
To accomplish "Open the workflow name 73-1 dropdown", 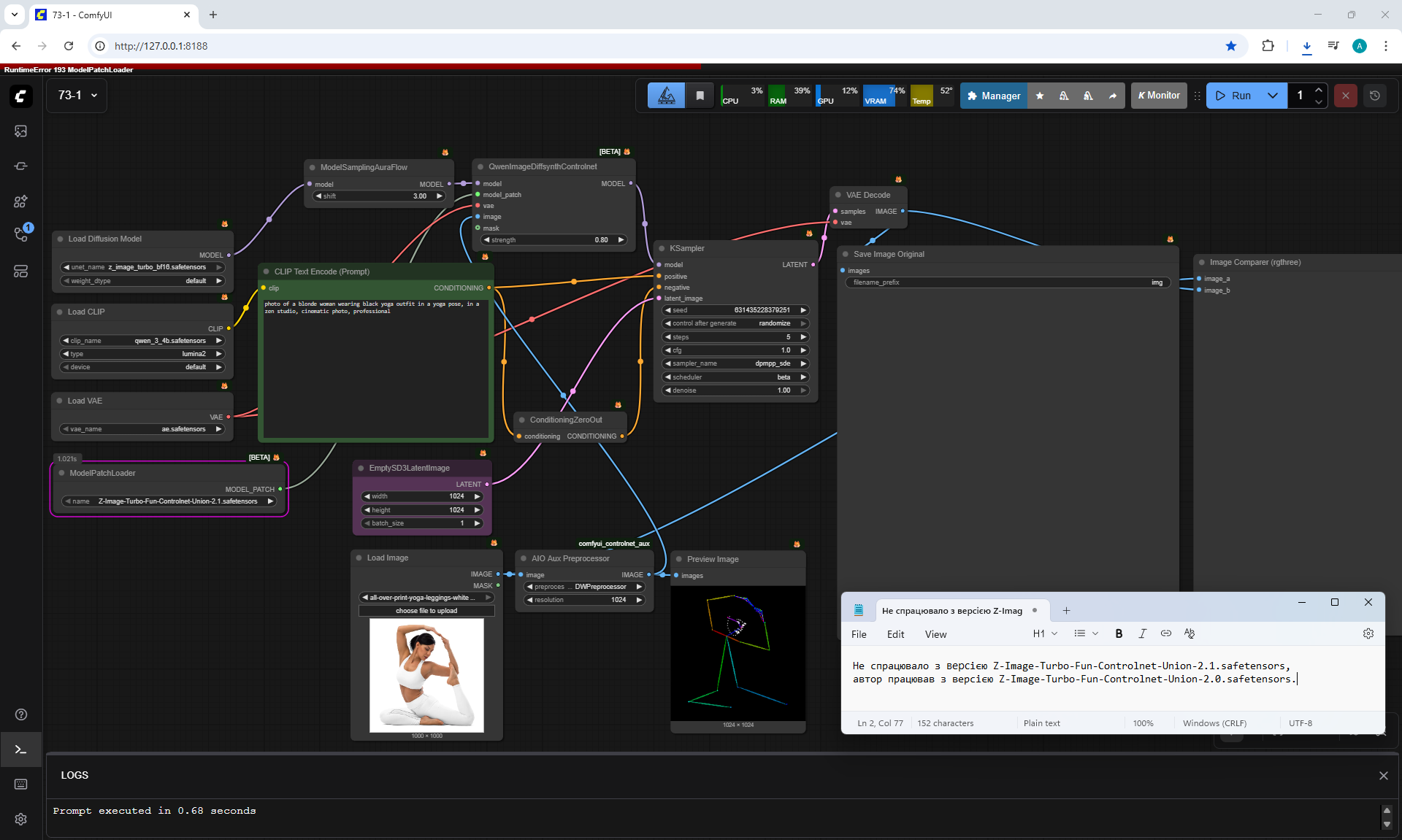I will pos(77,96).
